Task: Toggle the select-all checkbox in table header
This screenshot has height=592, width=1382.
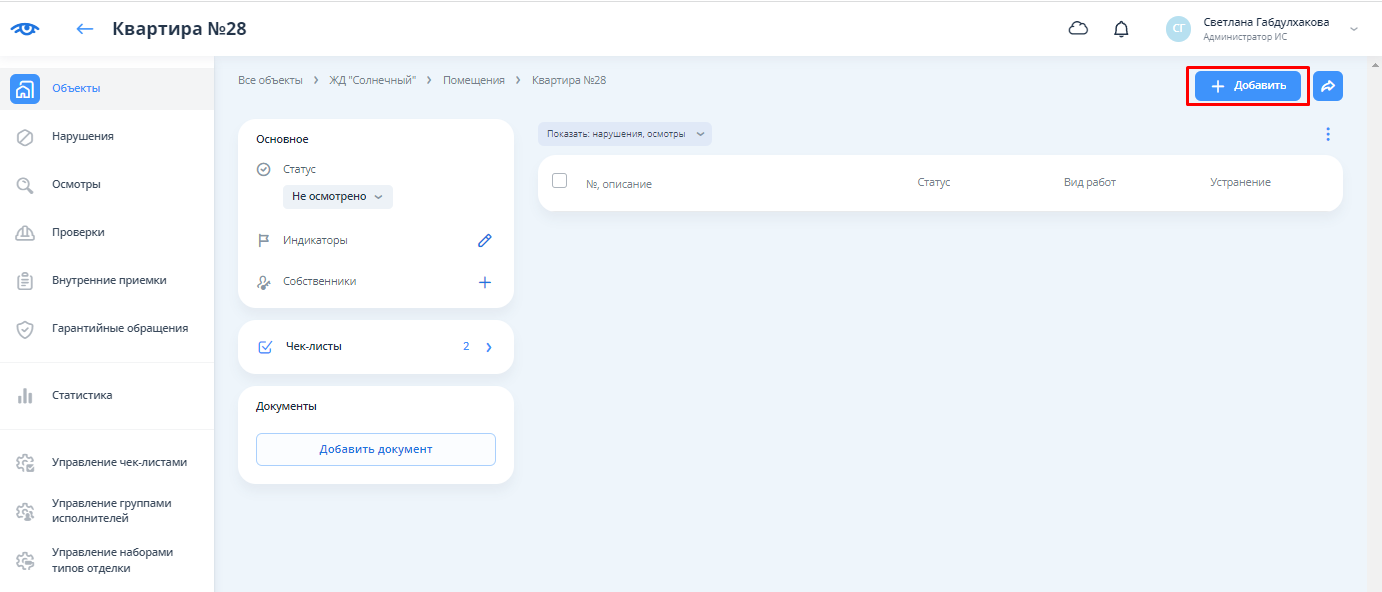Action: click(x=560, y=181)
